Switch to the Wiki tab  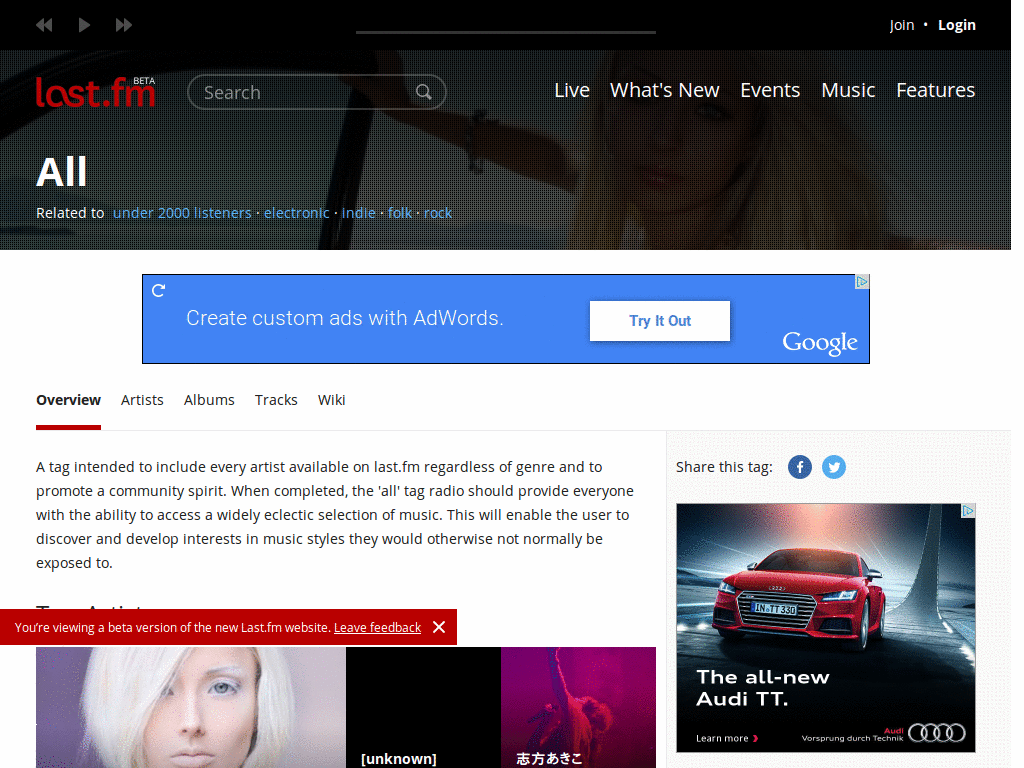tap(332, 400)
